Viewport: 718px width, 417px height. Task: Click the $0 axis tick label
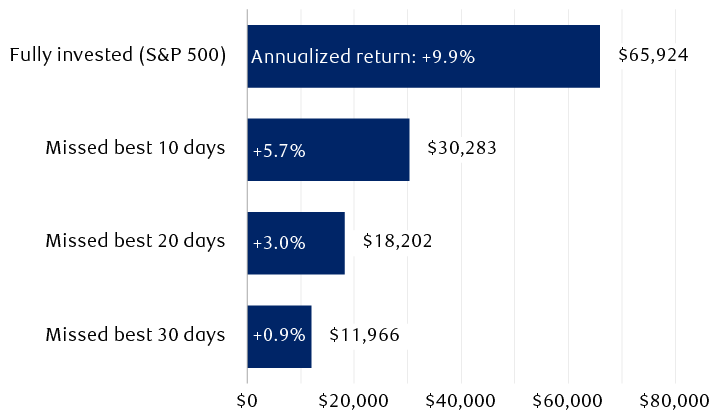247,400
